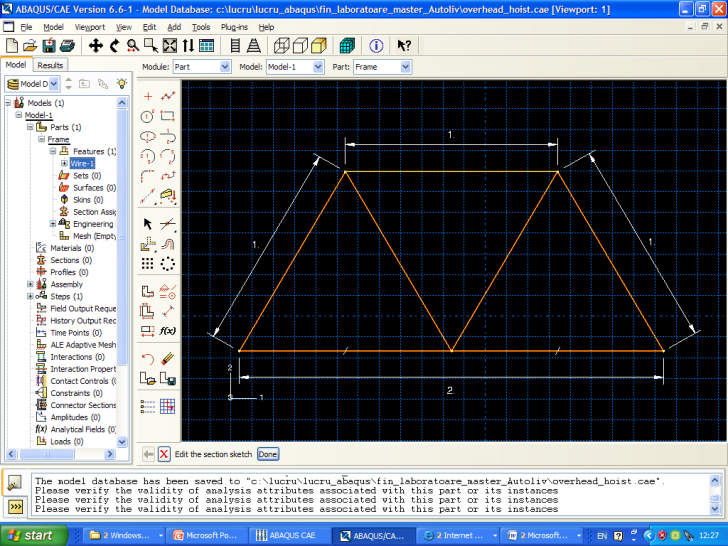728x546 pixels.
Task: Open the query information icon
Action: click(376, 46)
